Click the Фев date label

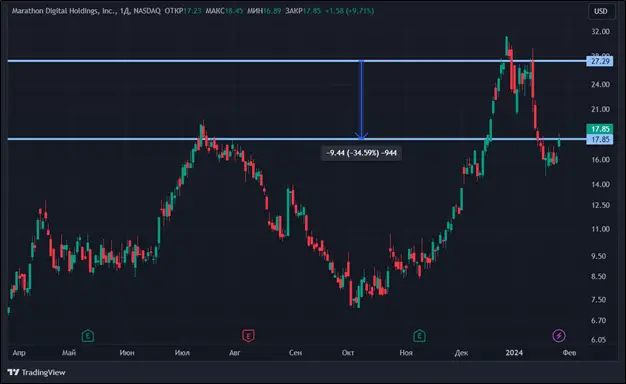tap(569, 353)
